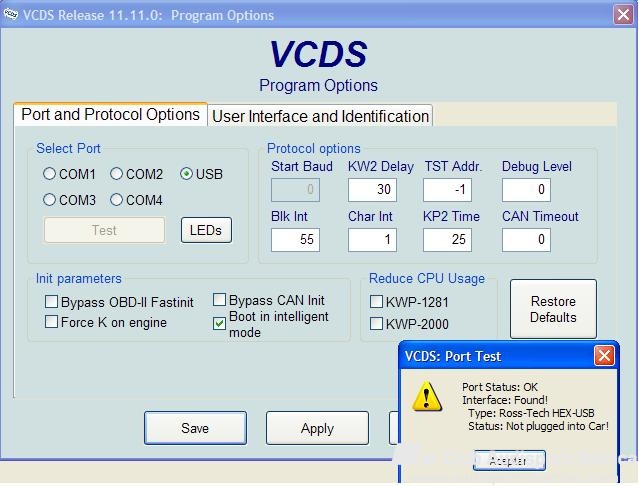639x486 pixels.
Task: Click 'Type: Ross-Tech HEX-USB' text
Action: coord(531,413)
